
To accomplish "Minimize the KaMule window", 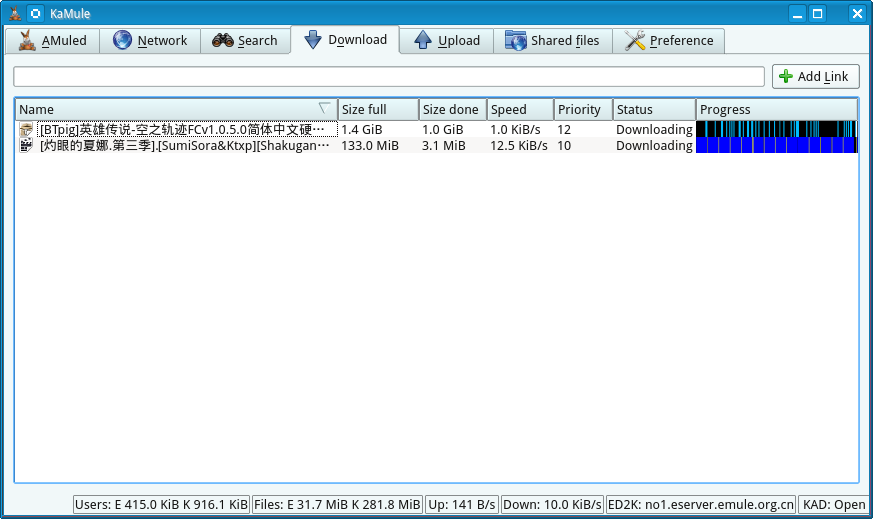I will 797,13.
